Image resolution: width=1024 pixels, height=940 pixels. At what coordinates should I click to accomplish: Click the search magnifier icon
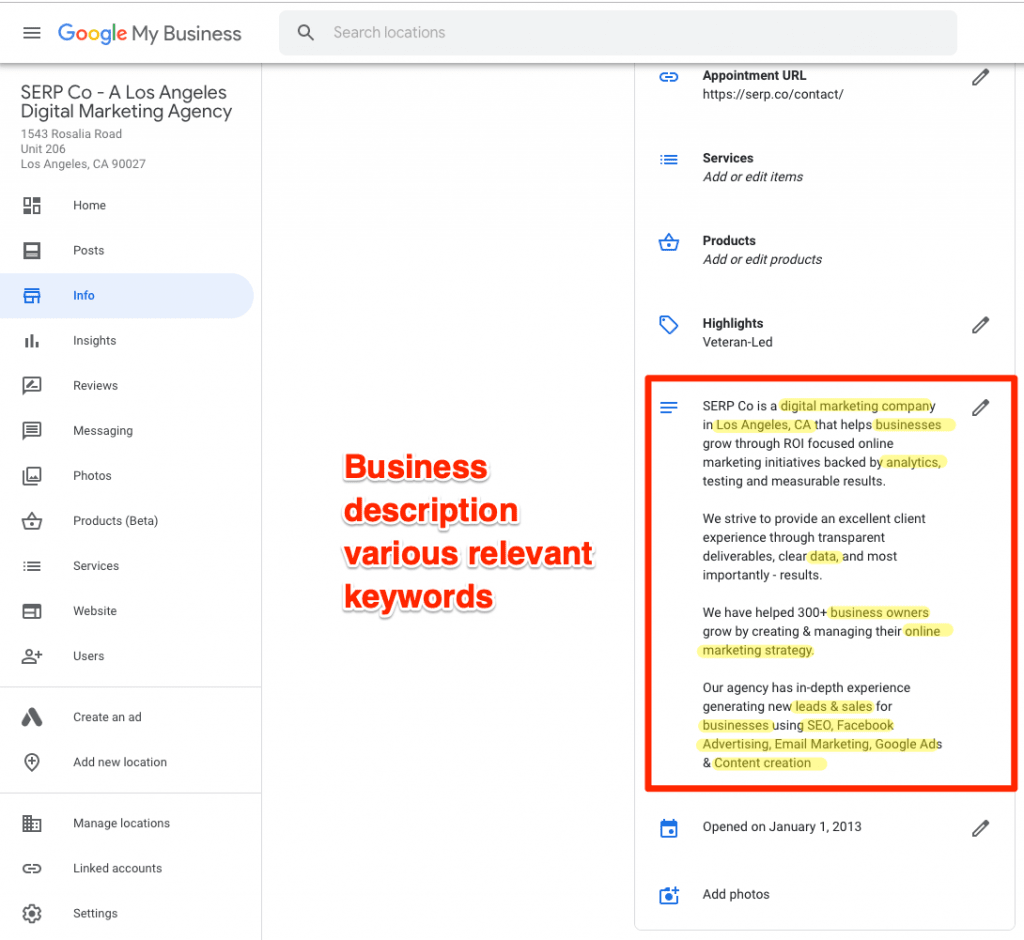coord(306,33)
